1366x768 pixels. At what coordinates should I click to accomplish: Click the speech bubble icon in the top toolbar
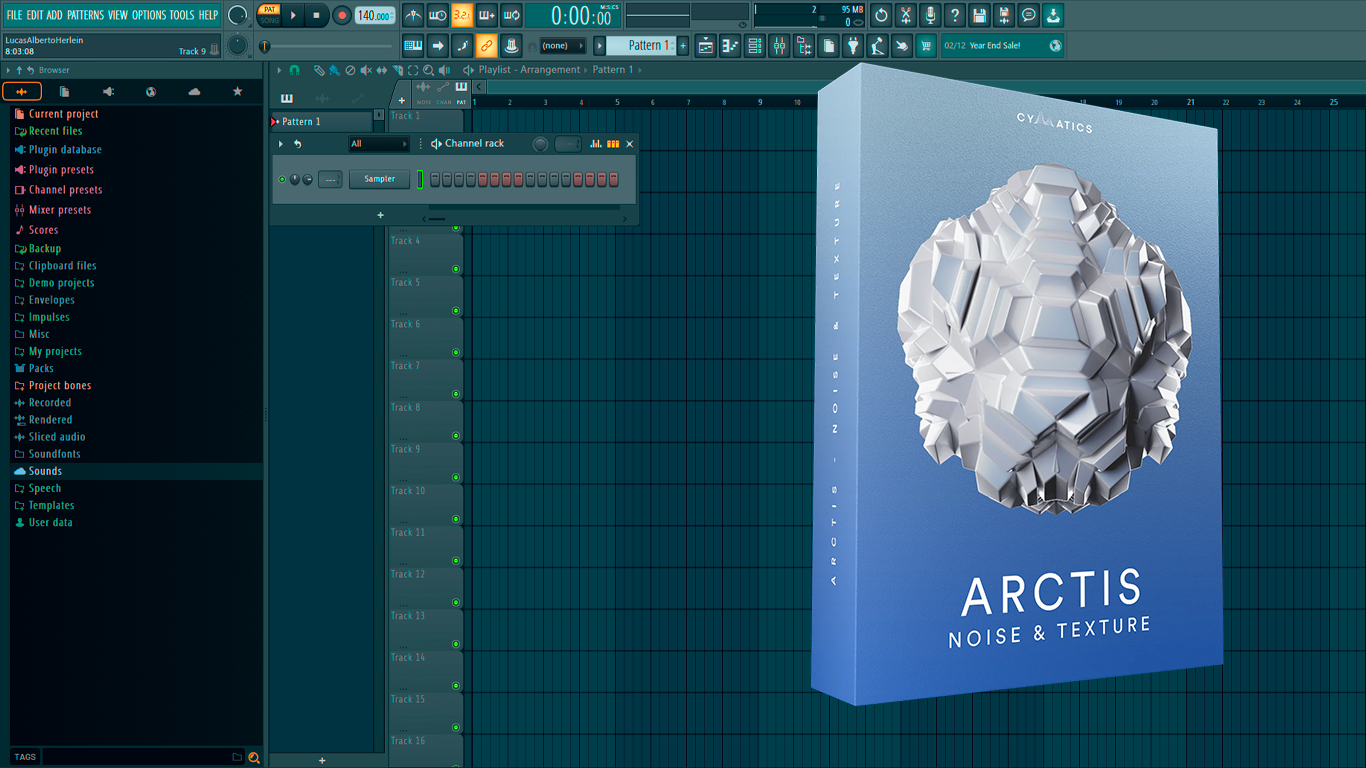click(1028, 15)
